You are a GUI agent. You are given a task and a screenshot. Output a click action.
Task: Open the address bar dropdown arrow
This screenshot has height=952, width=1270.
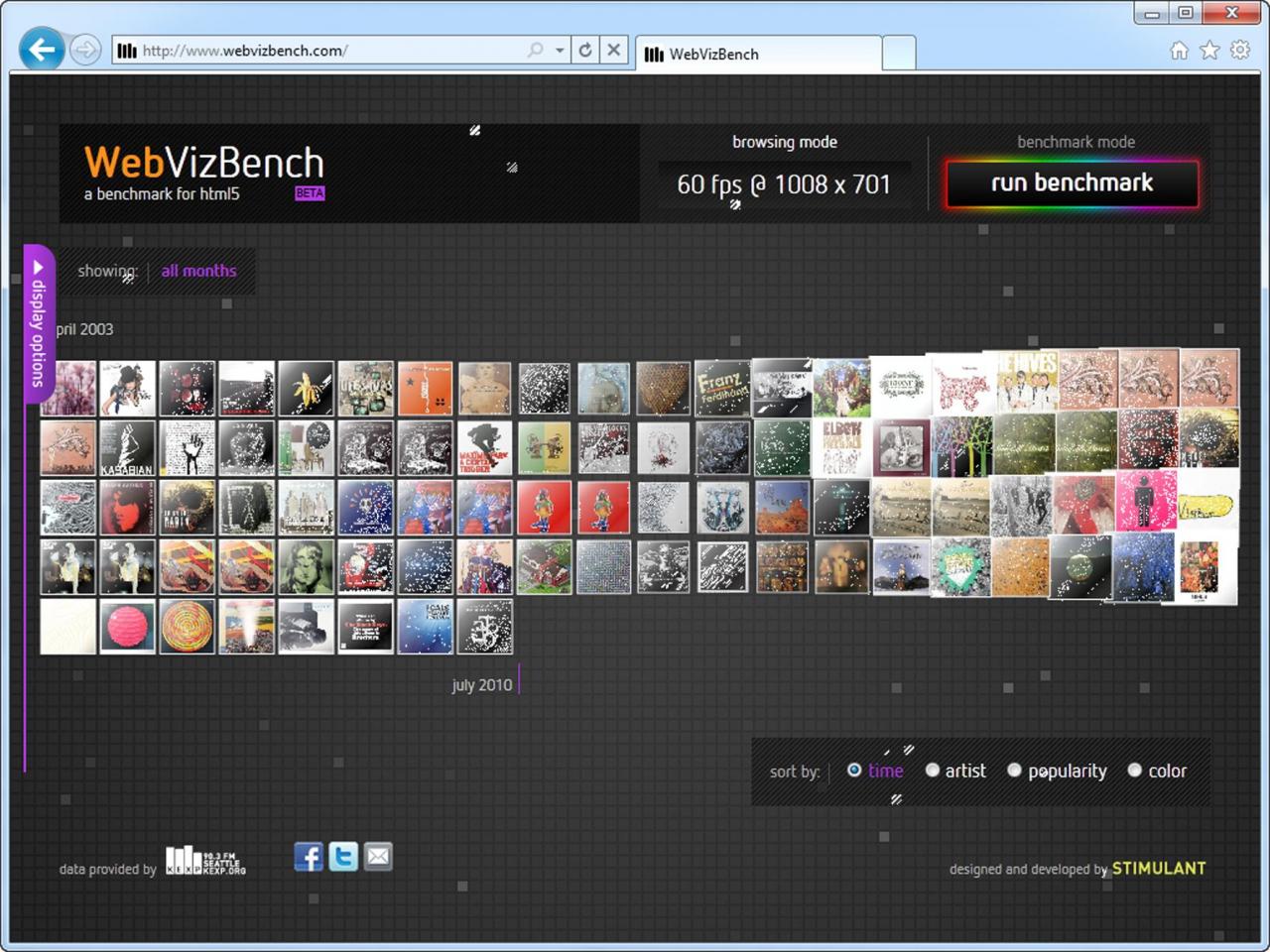click(560, 51)
